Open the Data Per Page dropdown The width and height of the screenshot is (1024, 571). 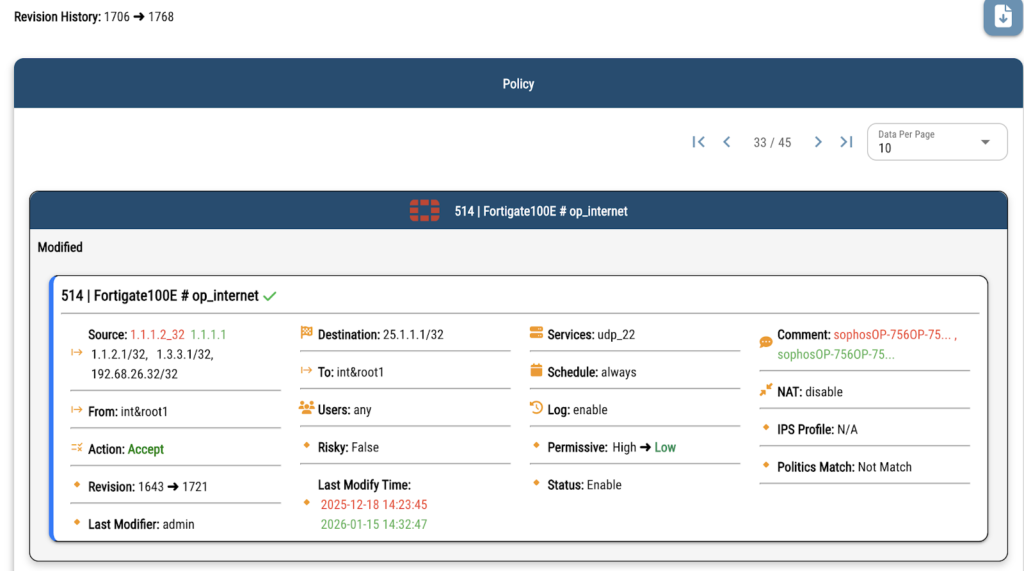(936, 142)
